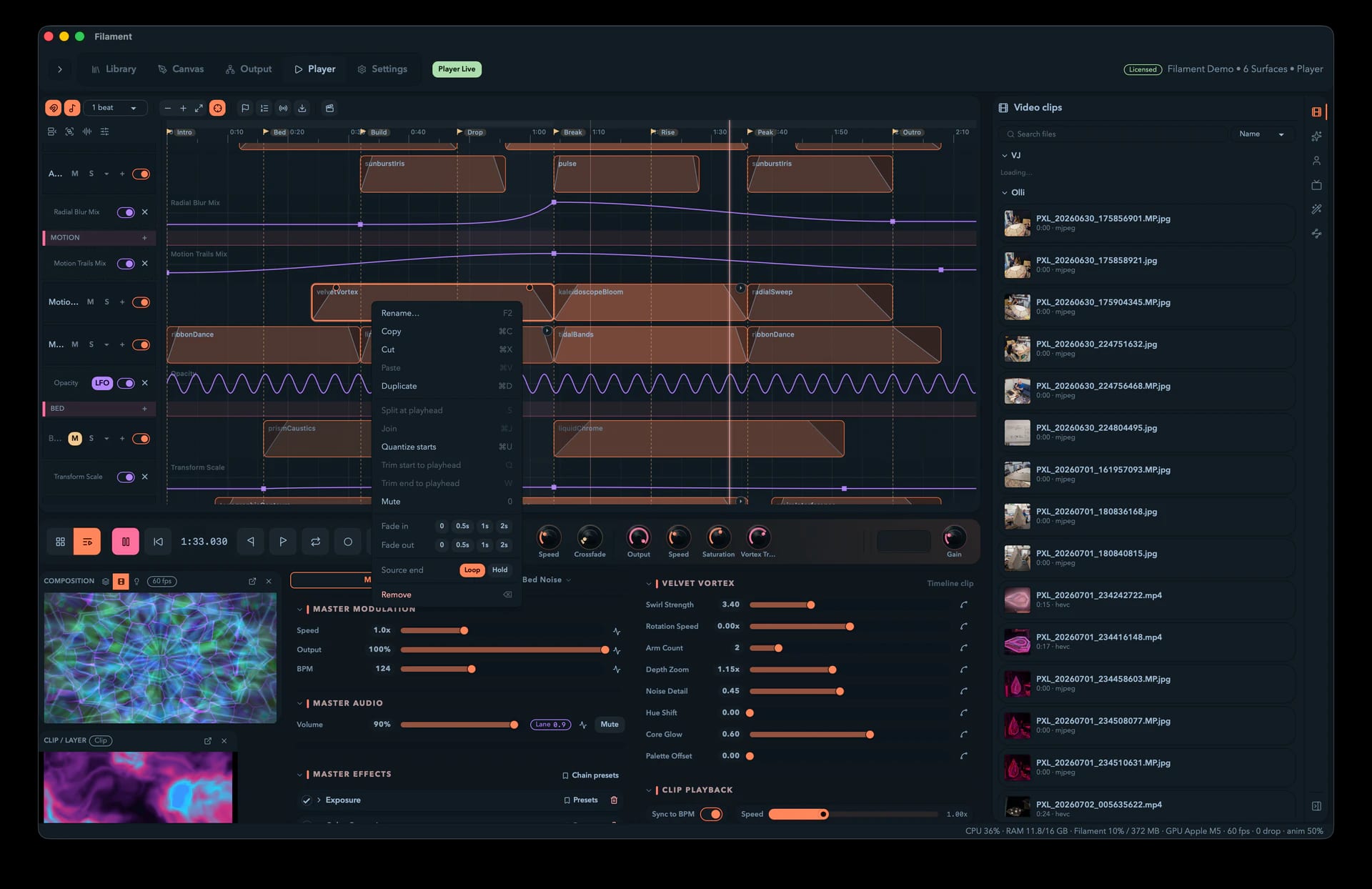Click the broadcast signal icon in toolbar

[x=283, y=109]
